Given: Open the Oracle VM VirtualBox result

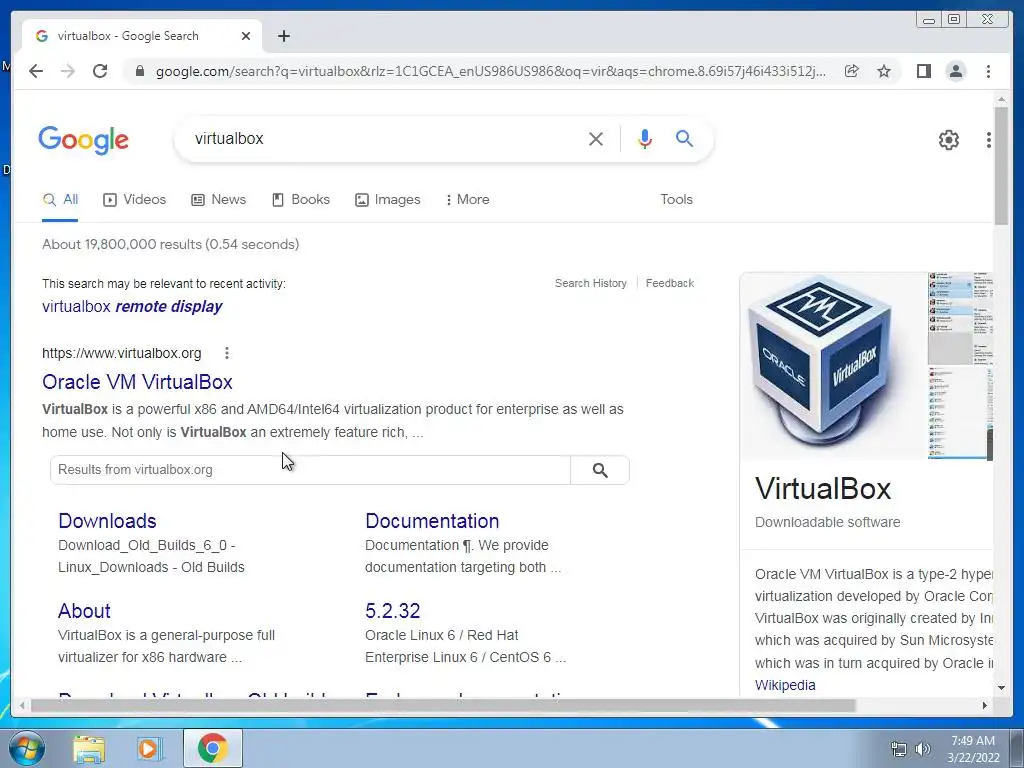Looking at the screenshot, I should [137, 382].
